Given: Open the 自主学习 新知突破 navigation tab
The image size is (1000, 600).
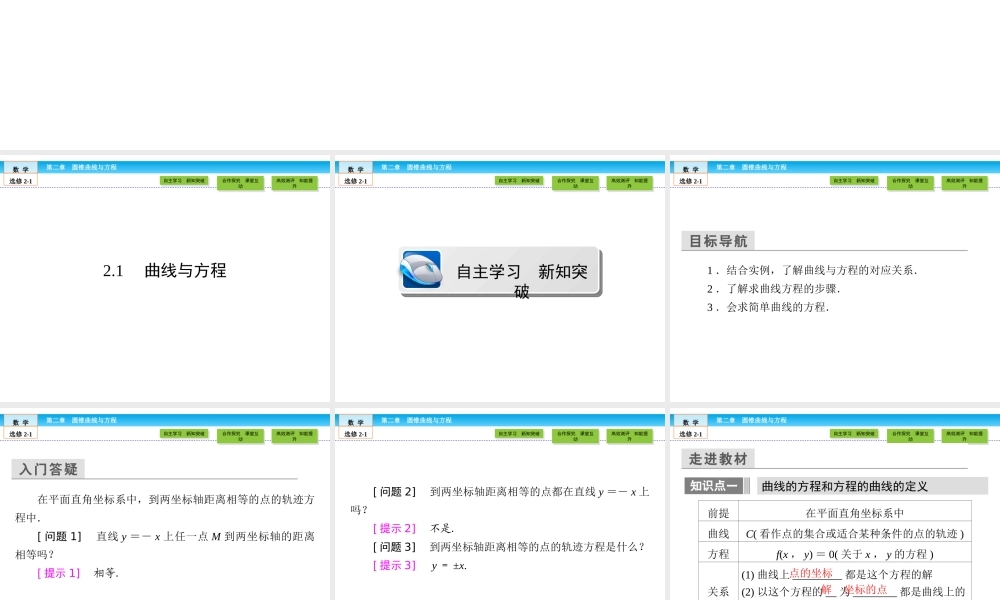Looking at the screenshot, I should click(186, 181).
